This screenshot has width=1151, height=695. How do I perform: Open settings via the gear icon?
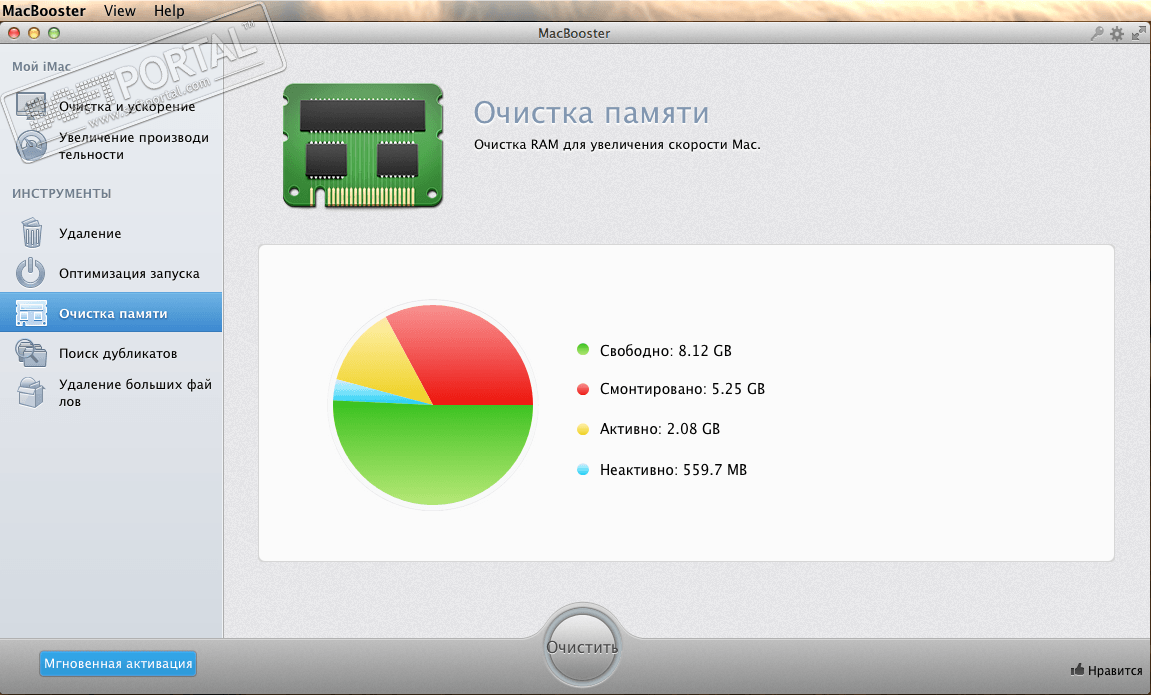(x=1116, y=33)
